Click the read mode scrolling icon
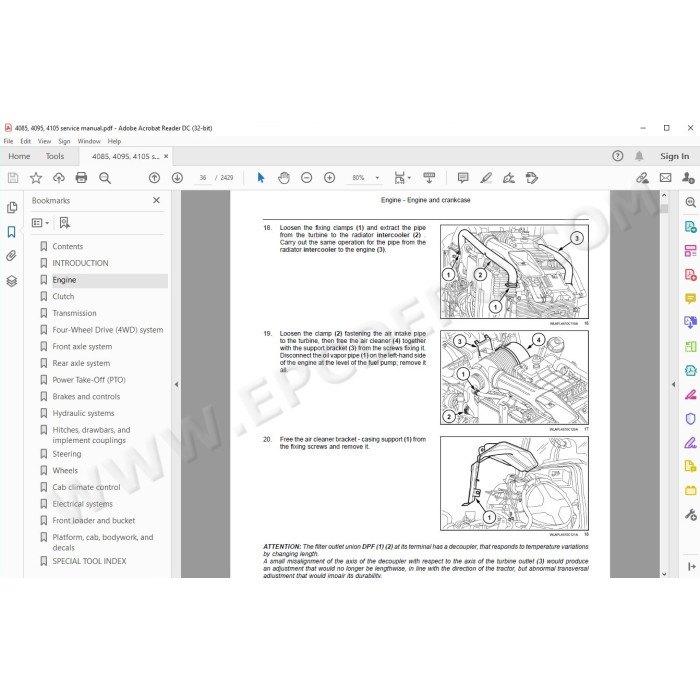 point(429,178)
